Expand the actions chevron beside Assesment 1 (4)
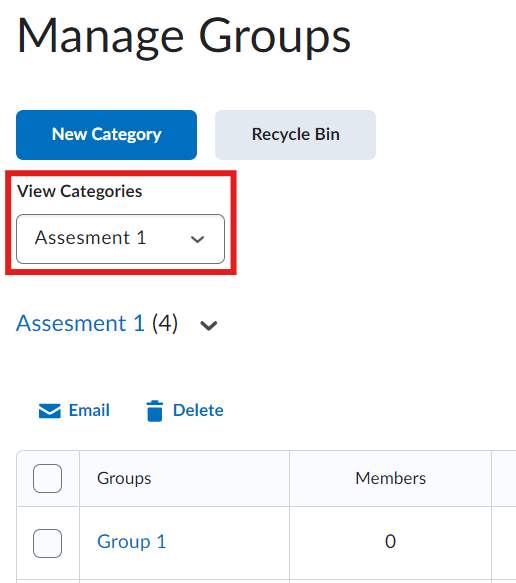This screenshot has height=583, width=516. click(x=209, y=326)
